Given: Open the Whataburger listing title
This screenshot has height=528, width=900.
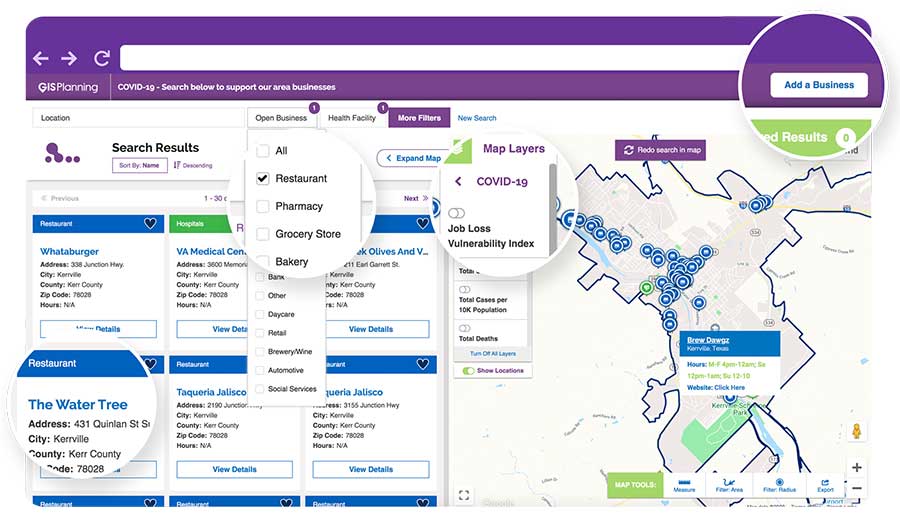Looking at the screenshot, I should pos(69,251).
